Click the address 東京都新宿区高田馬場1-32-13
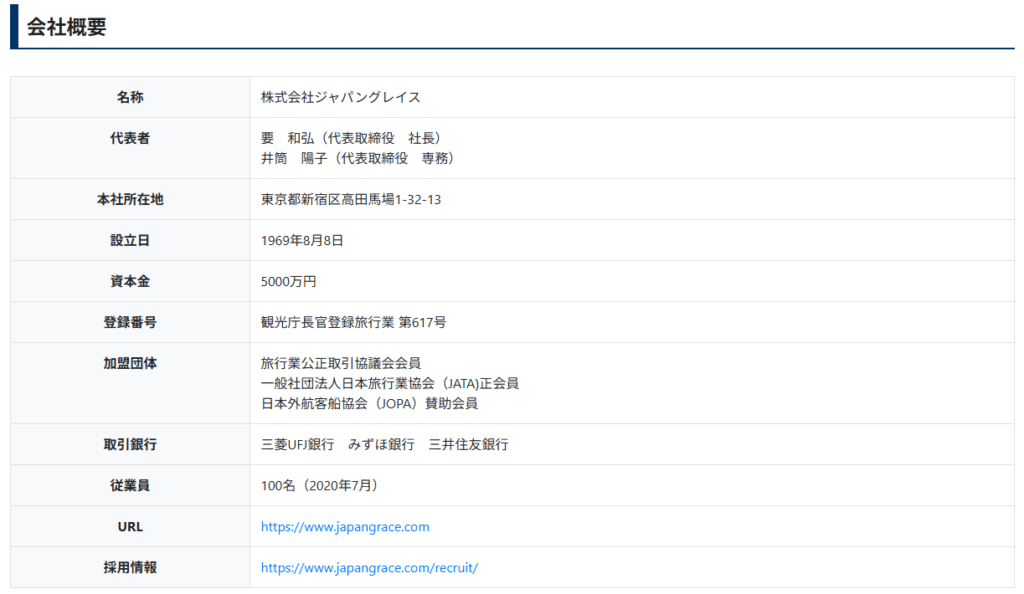 click(x=350, y=200)
